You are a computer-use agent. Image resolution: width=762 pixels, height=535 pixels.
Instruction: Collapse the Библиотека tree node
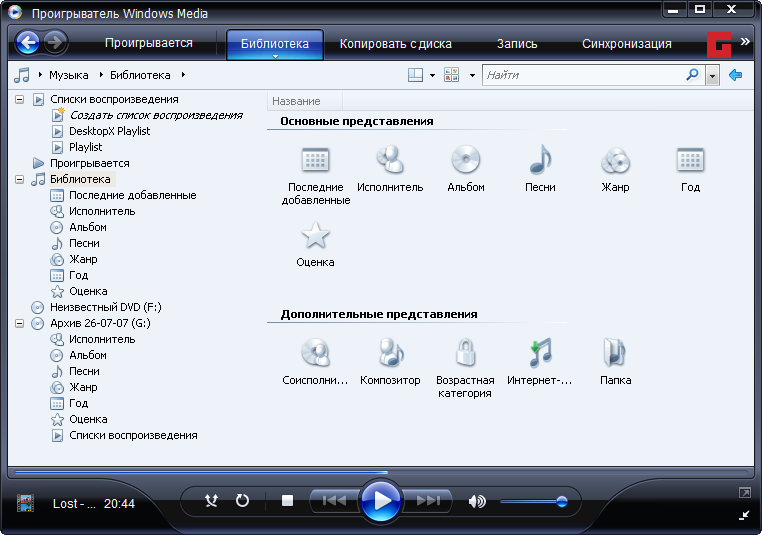19,179
